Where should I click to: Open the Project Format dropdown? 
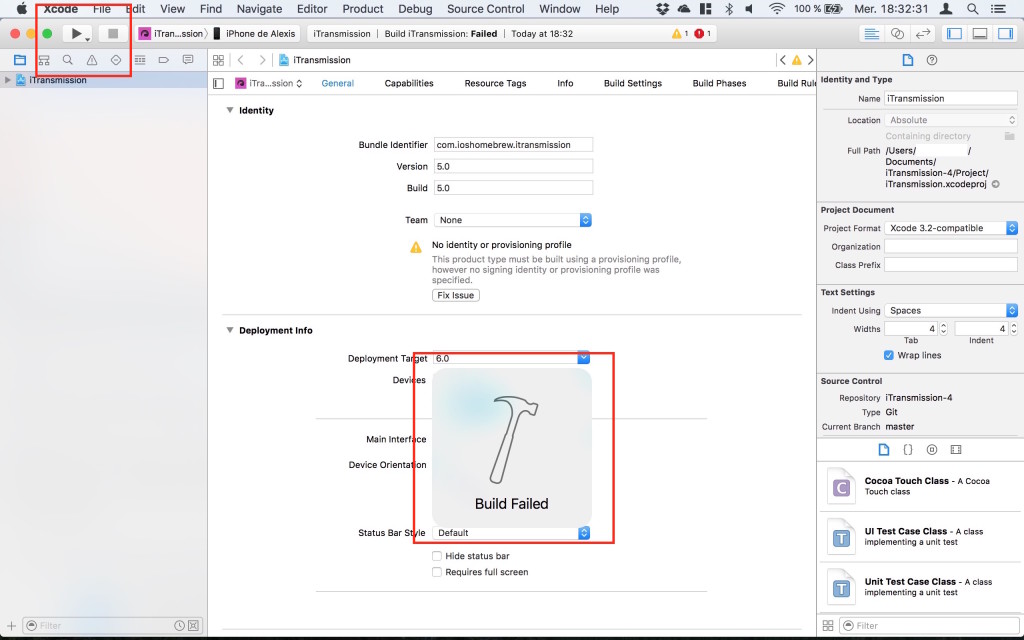point(951,228)
